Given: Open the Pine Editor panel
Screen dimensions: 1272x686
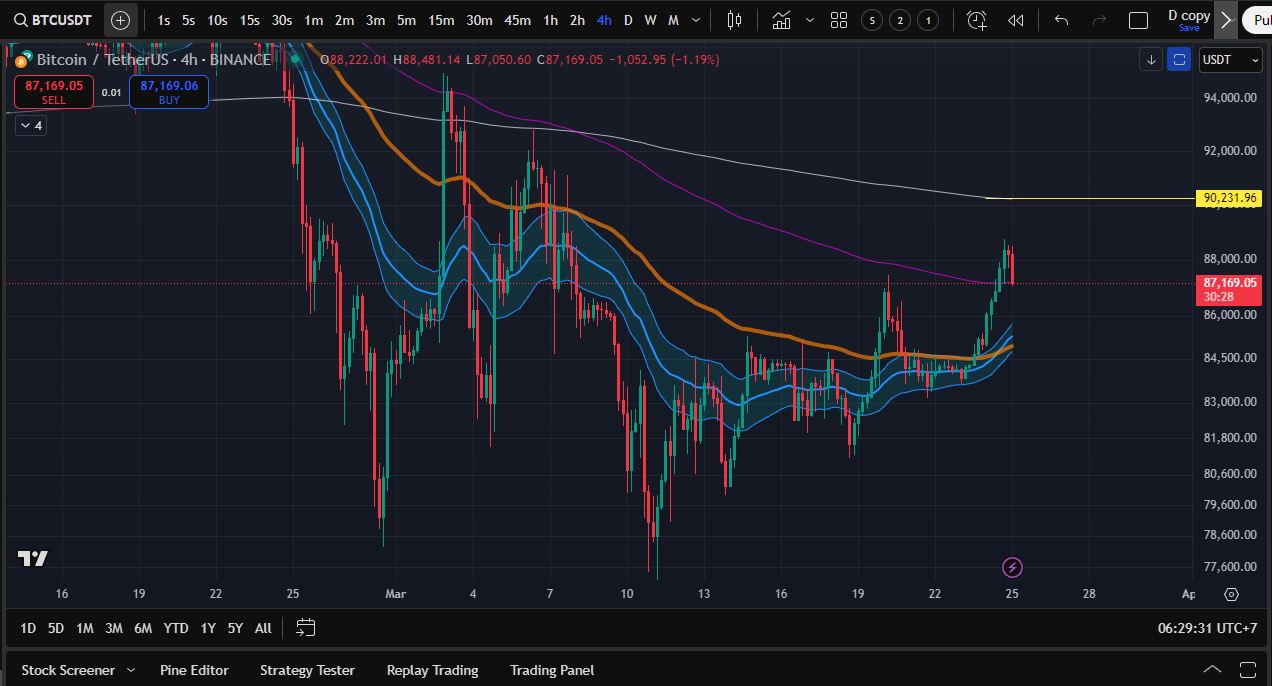Looking at the screenshot, I should click(194, 670).
